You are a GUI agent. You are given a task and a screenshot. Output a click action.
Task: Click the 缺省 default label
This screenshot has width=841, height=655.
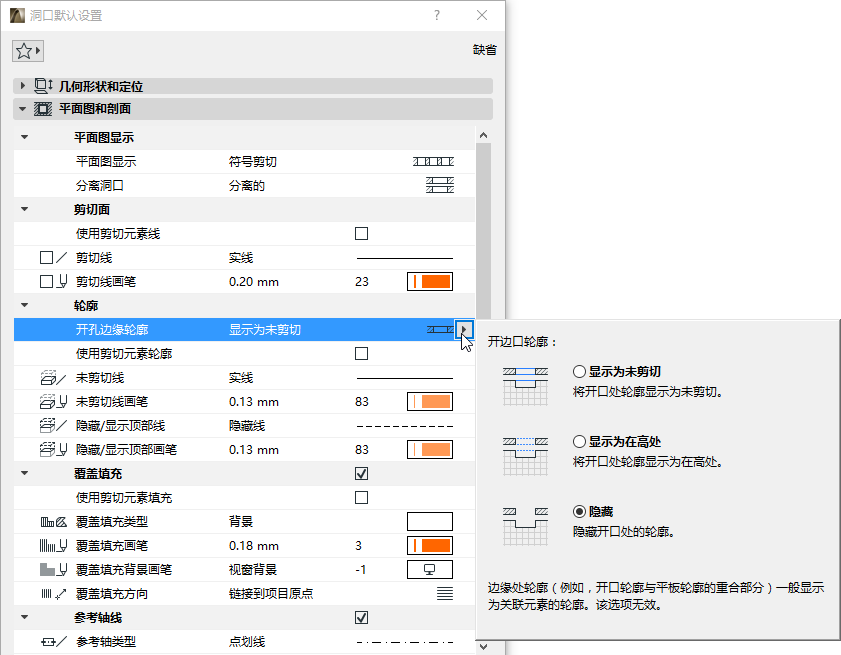click(x=485, y=50)
